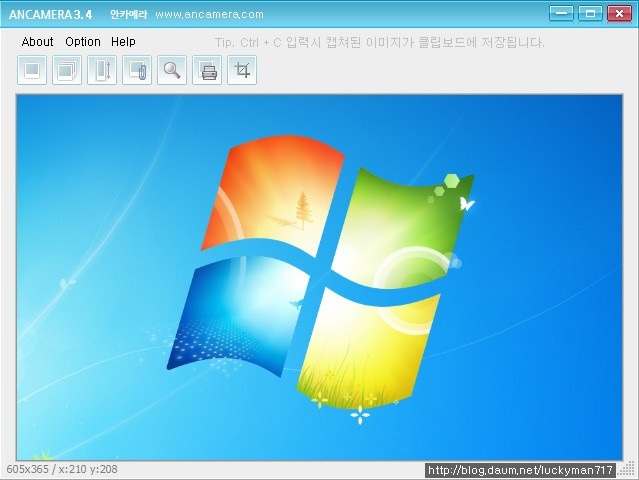Viewport: 639px width, 480px height.
Task: Click the ANCAMERA 3.4 title text
Action: 51,15
